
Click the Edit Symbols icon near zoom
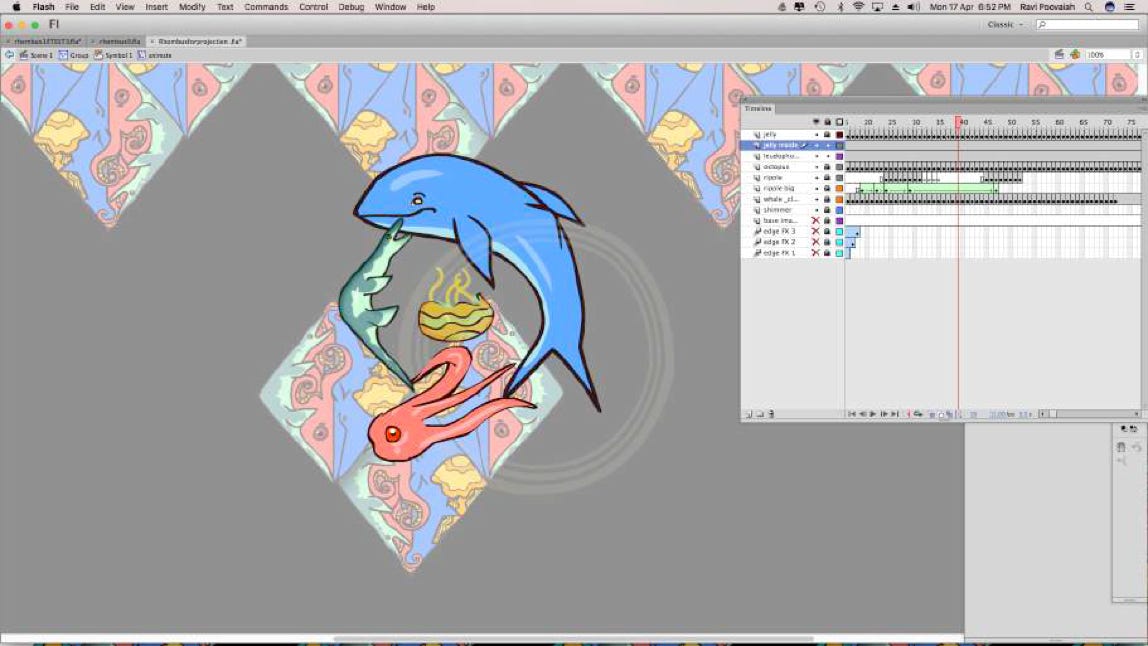click(1074, 54)
